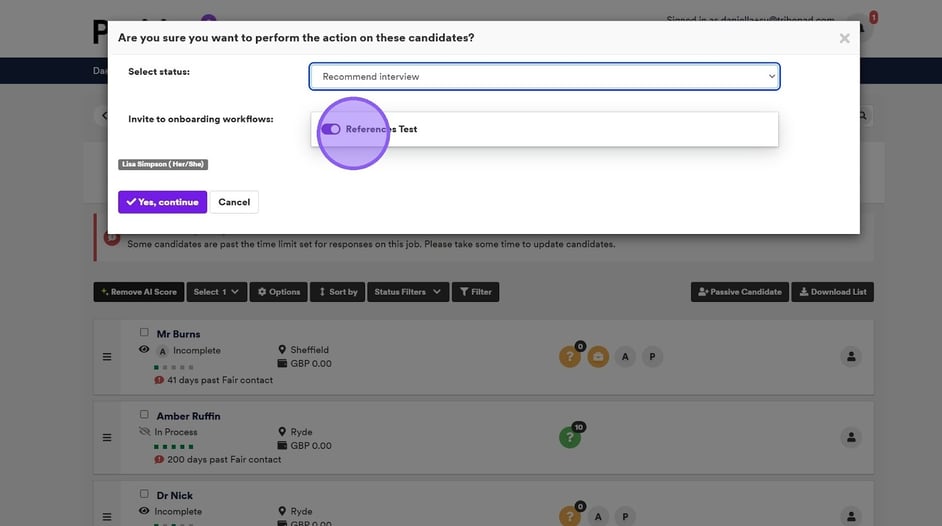The height and width of the screenshot is (526, 942).
Task: Cancel the candidate action dialog
Action: pyautogui.click(x=234, y=202)
